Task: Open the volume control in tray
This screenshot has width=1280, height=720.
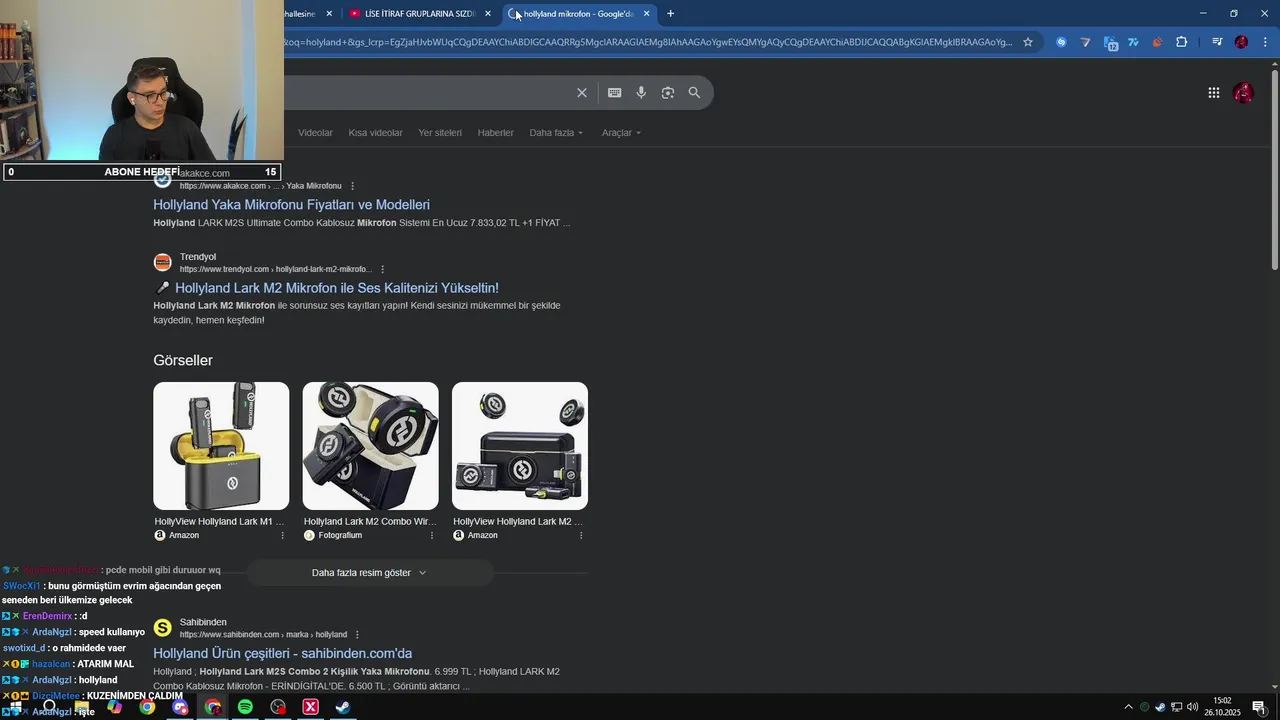Action: point(1192,707)
